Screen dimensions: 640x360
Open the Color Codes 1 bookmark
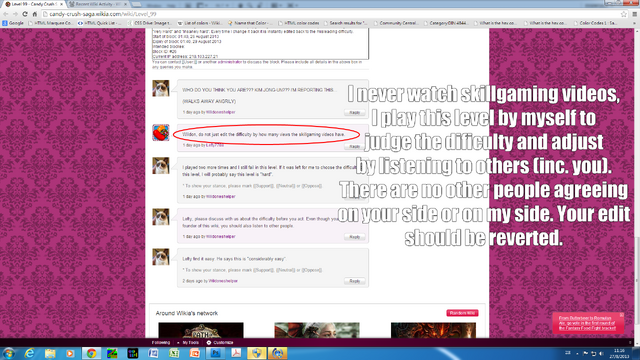[595, 23]
